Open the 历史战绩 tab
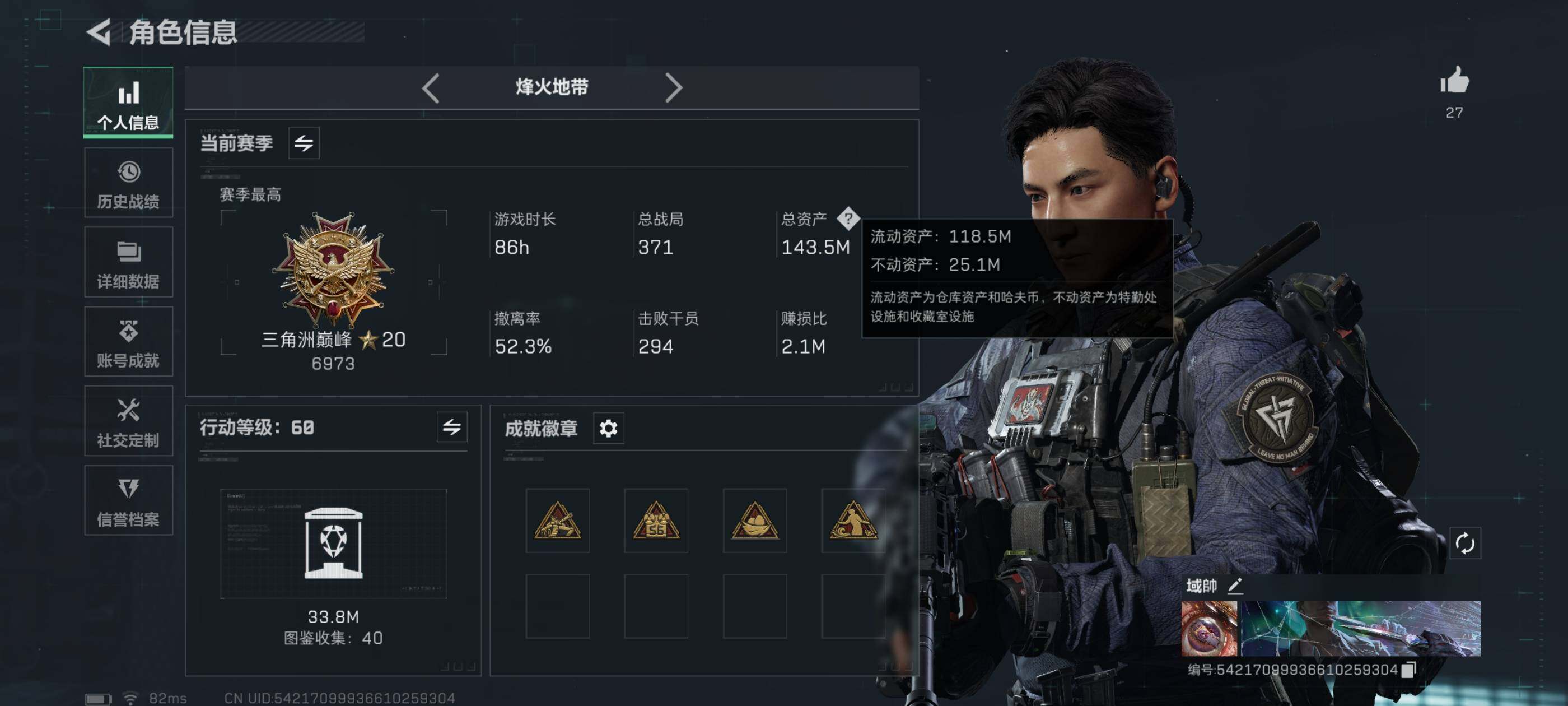The width and height of the screenshot is (1568, 706). coord(128,183)
